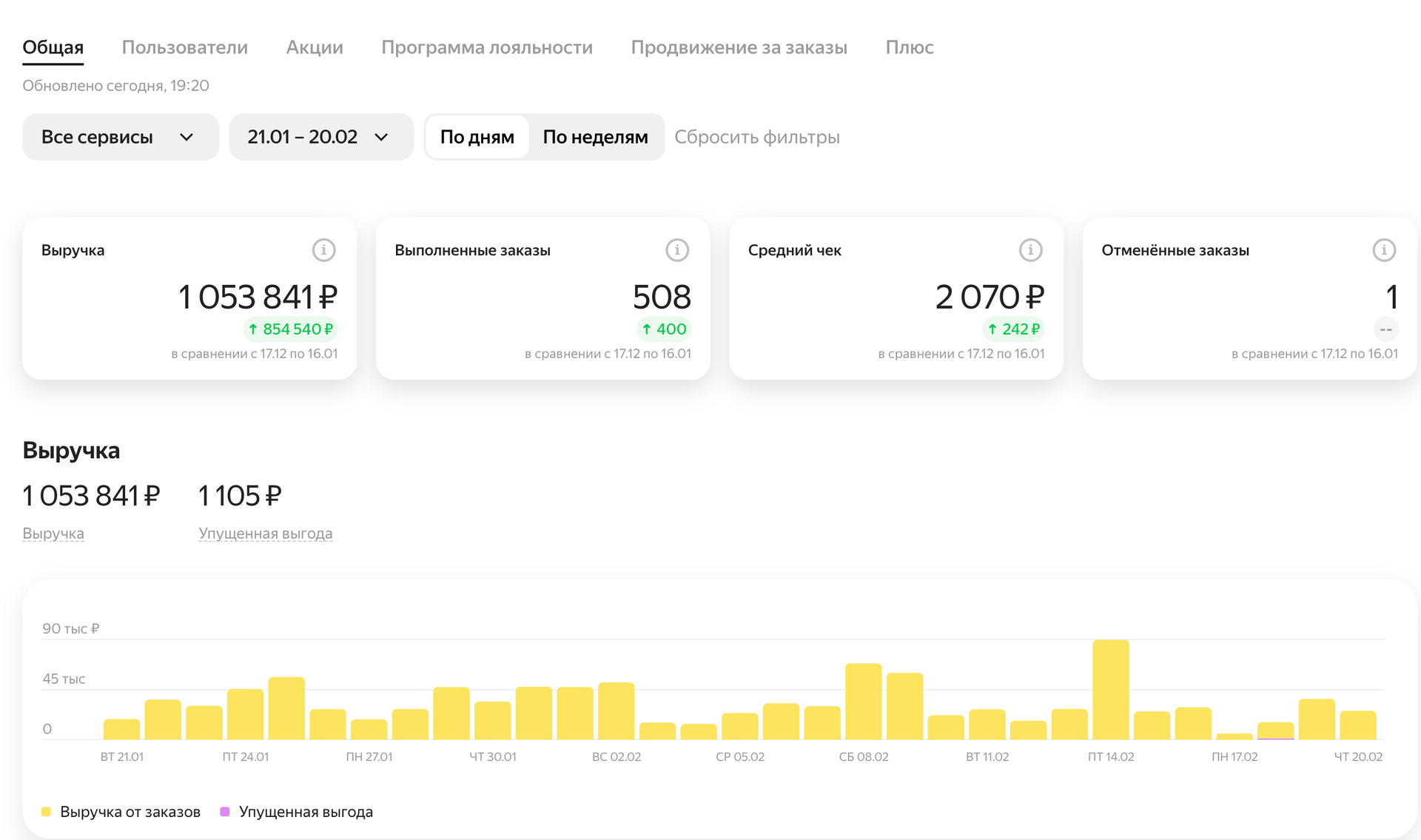Click the underlined Выручка metric label
This screenshot has width=1421, height=840.
(53, 534)
